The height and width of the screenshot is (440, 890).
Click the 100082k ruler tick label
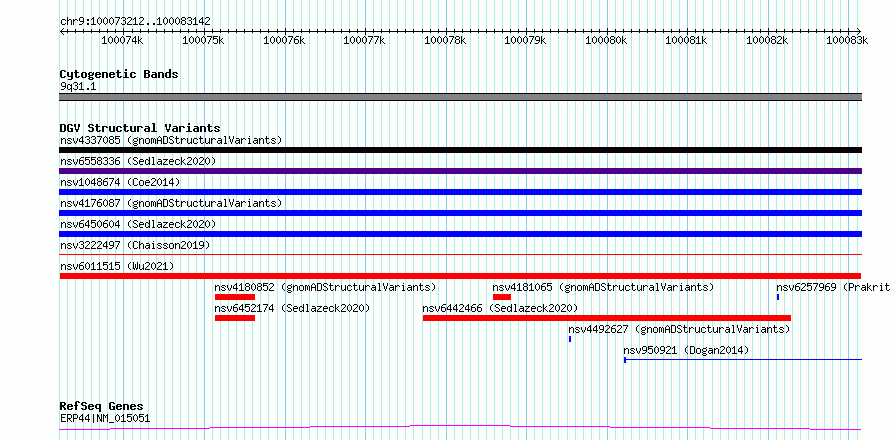(767, 40)
